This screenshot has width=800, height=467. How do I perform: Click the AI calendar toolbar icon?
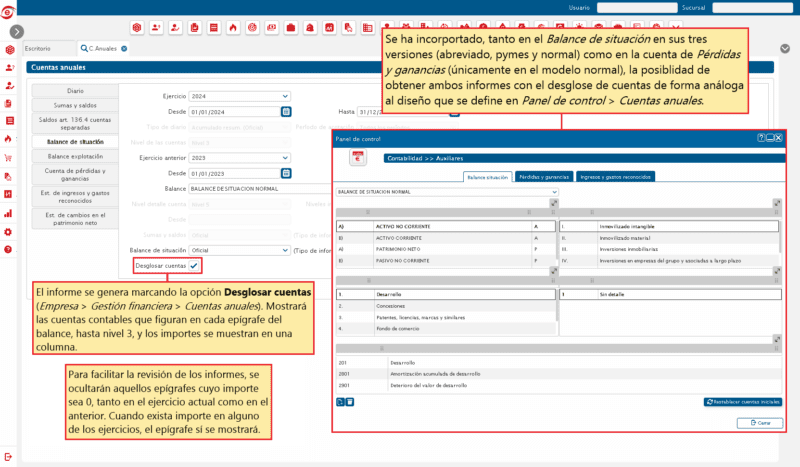[330, 28]
